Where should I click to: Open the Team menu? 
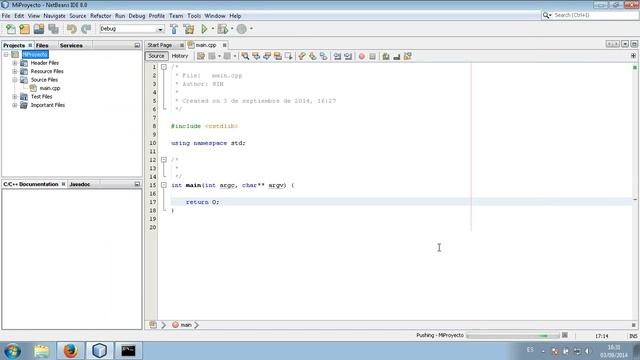tap(176, 16)
